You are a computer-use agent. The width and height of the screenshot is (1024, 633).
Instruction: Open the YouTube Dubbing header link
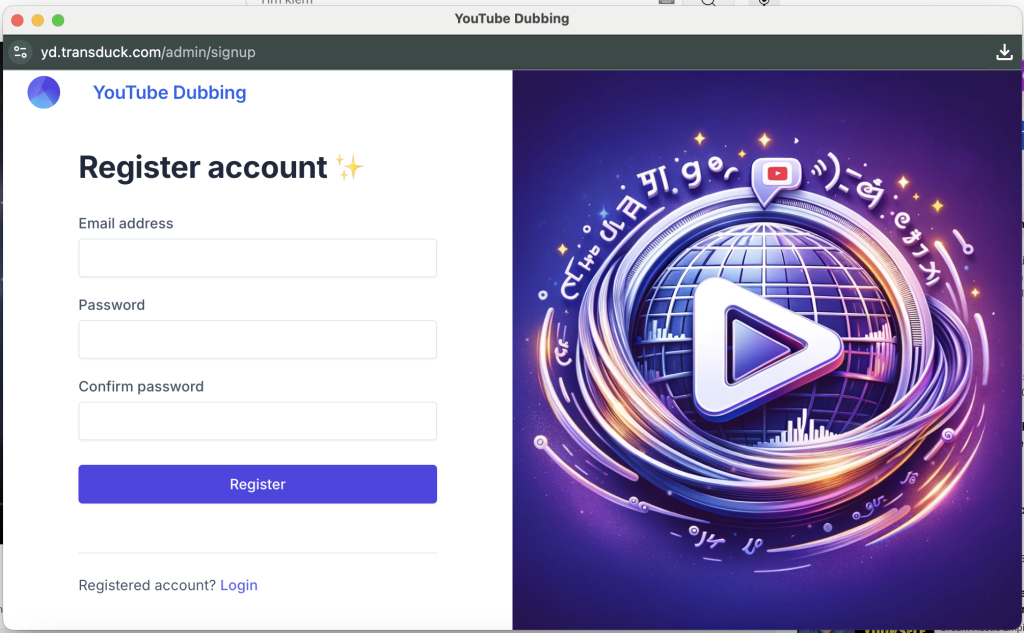pyautogui.click(x=170, y=93)
